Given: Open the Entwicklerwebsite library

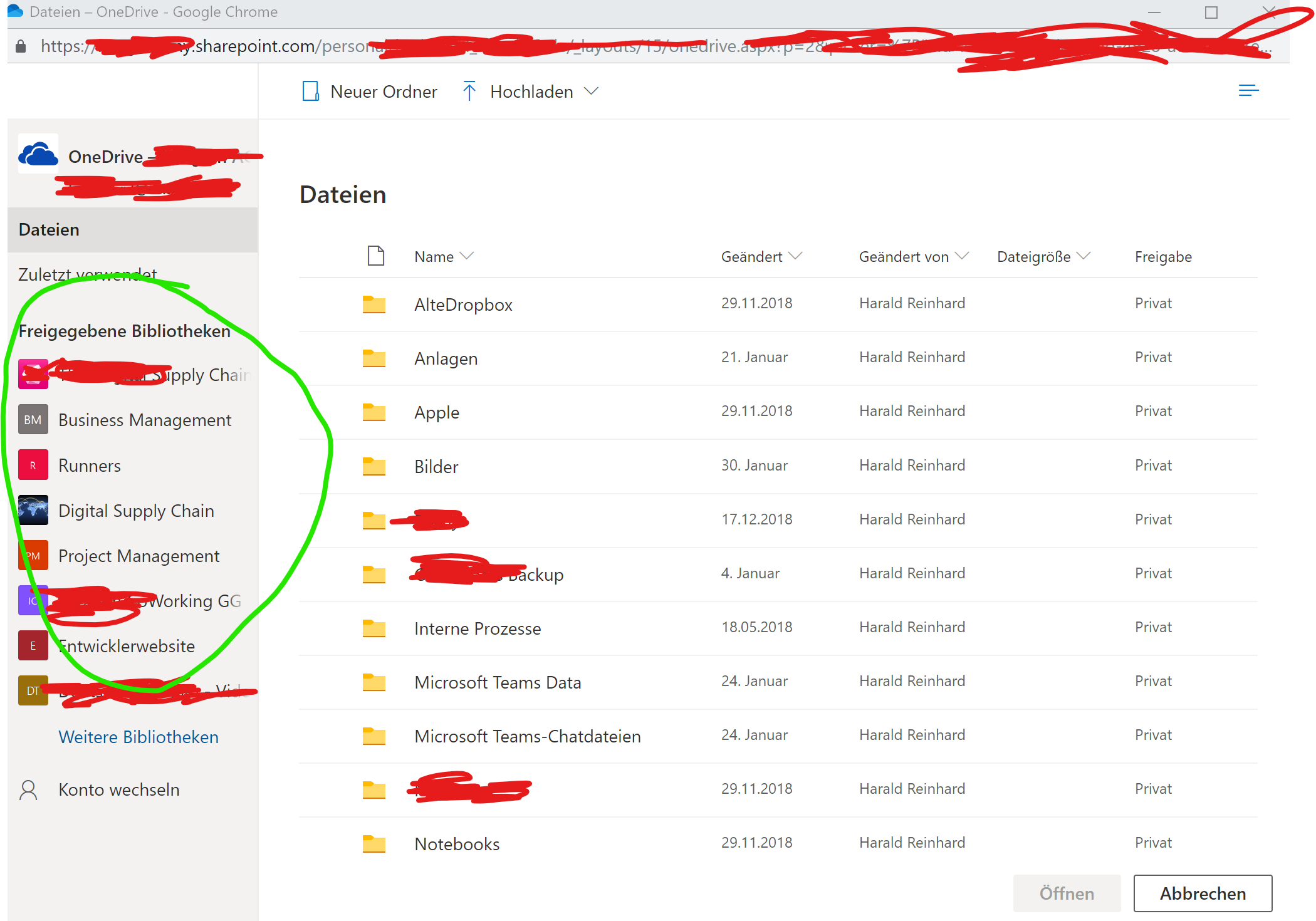Looking at the screenshot, I should [127, 646].
